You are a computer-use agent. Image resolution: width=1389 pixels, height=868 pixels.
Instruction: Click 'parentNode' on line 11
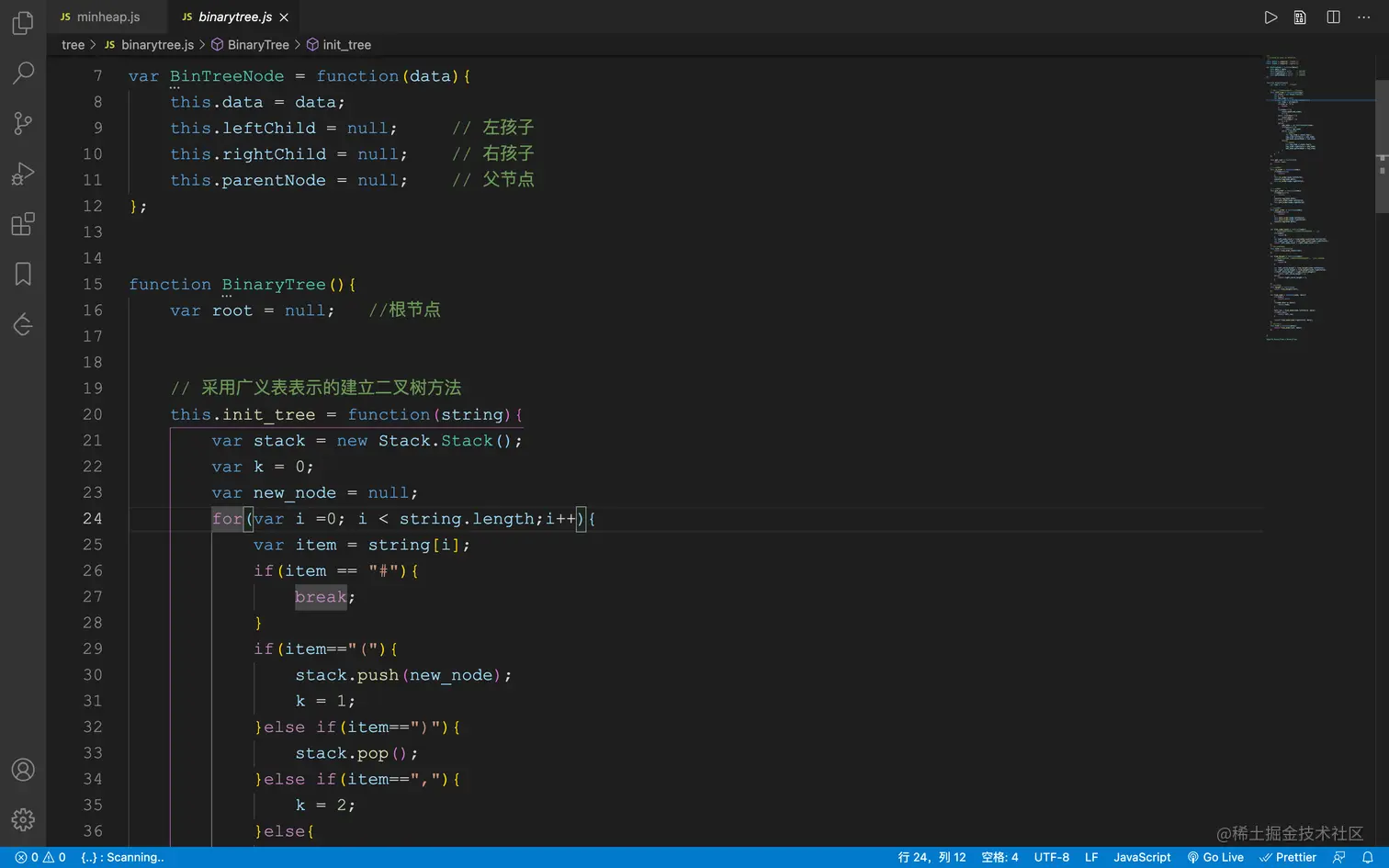point(274,180)
